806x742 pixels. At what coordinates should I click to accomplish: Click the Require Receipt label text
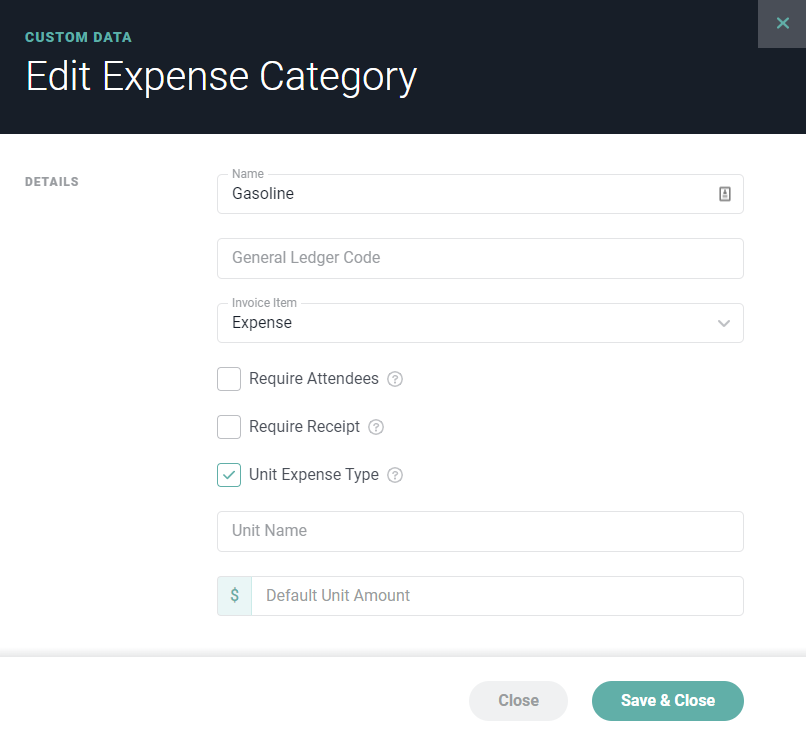pos(304,427)
